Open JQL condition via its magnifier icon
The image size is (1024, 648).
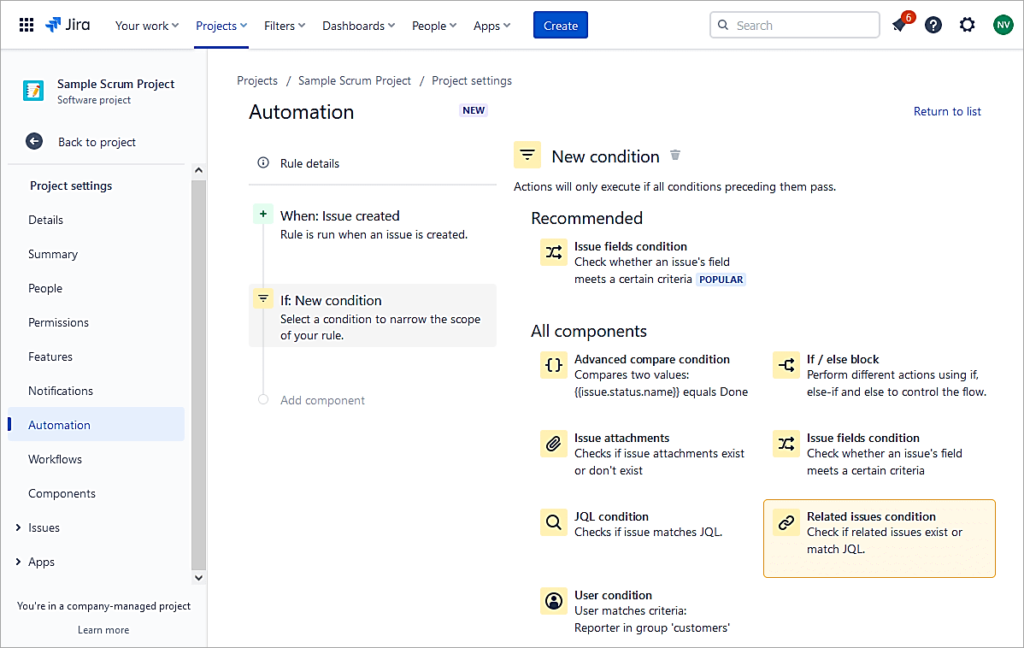click(553, 521)
